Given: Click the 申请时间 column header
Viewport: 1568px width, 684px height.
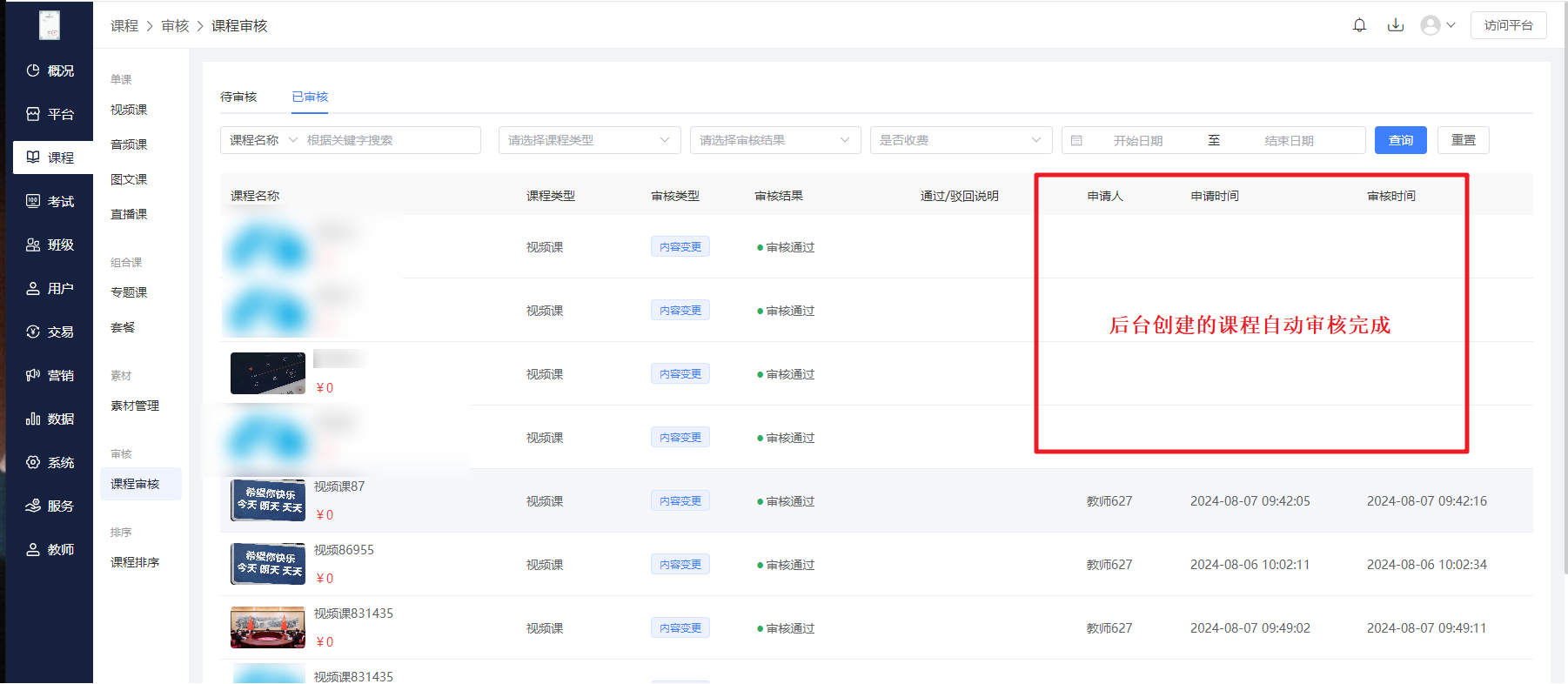Looking at the screenshot, I should point(1215,196).
